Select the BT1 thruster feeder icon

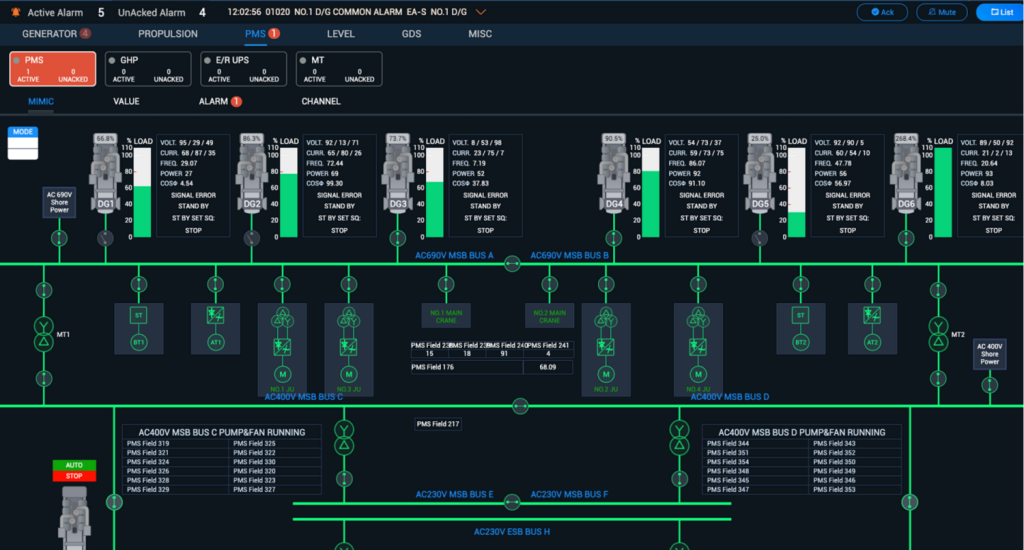click(x=139, y=328)
